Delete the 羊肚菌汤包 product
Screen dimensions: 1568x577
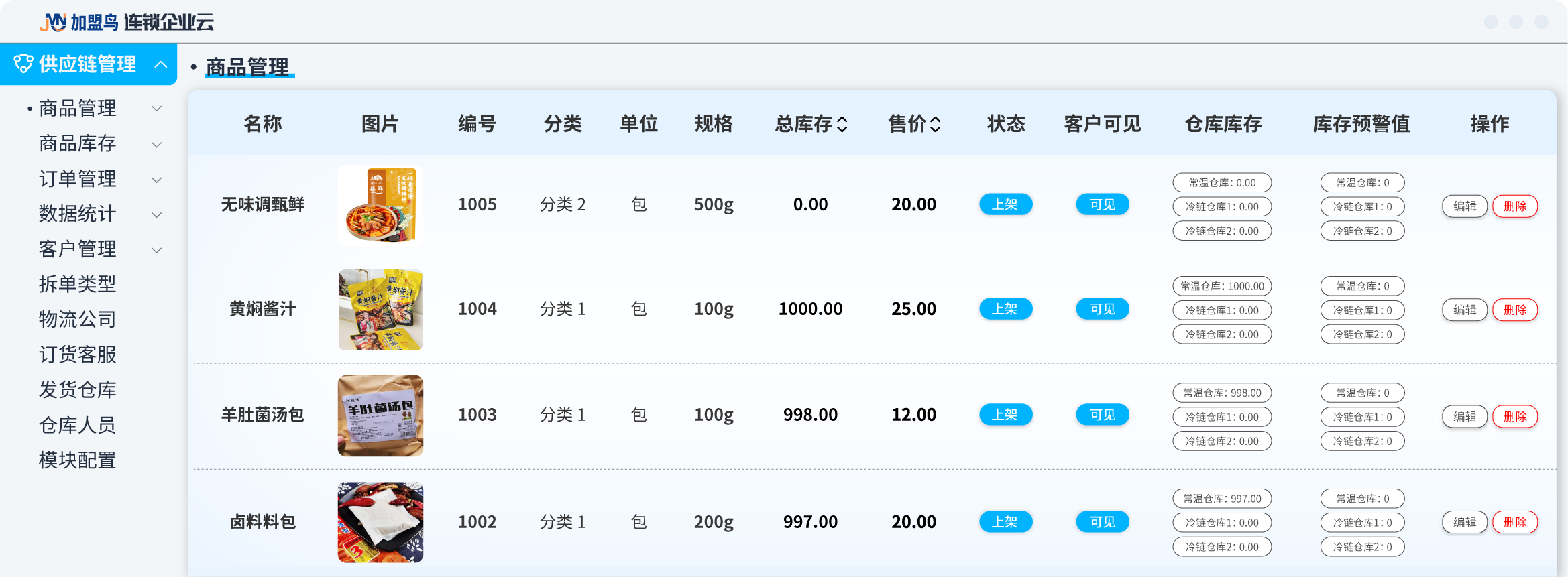1514,416
